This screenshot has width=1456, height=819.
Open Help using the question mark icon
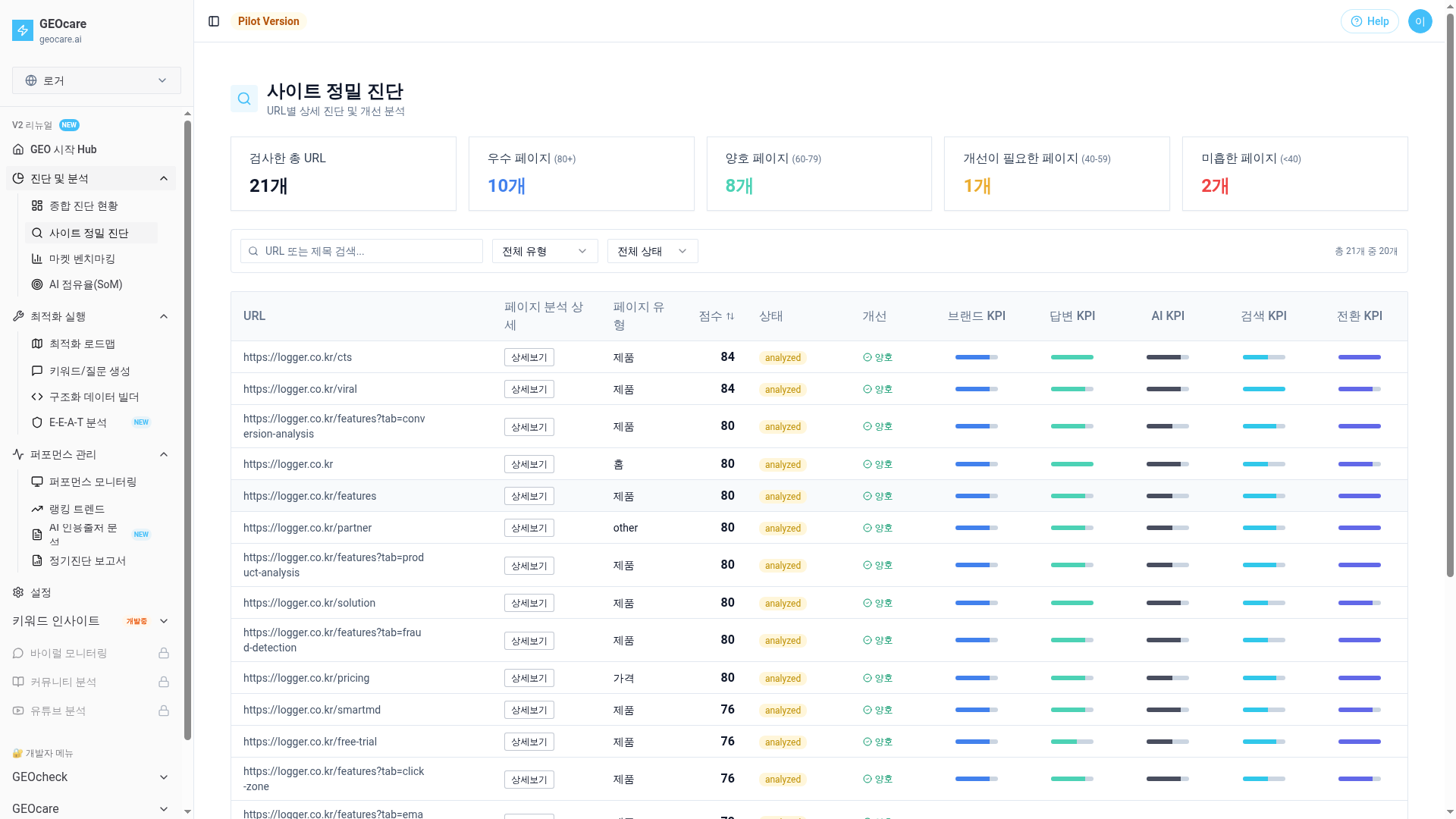point(1357,21)
